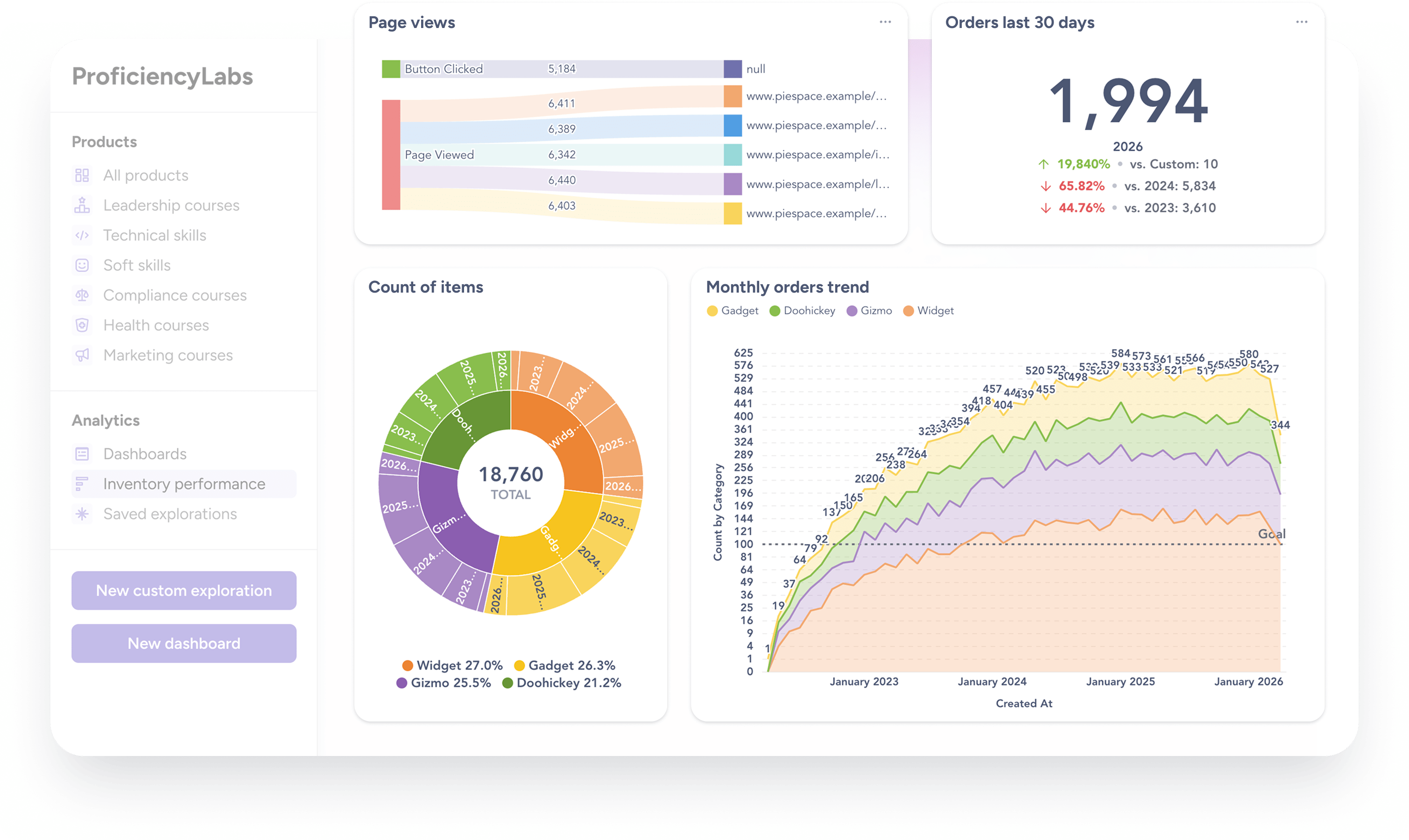This screenshot has height=840, width=1409.
Task: Select the Compliance courses scales icon
Action: 83,295
